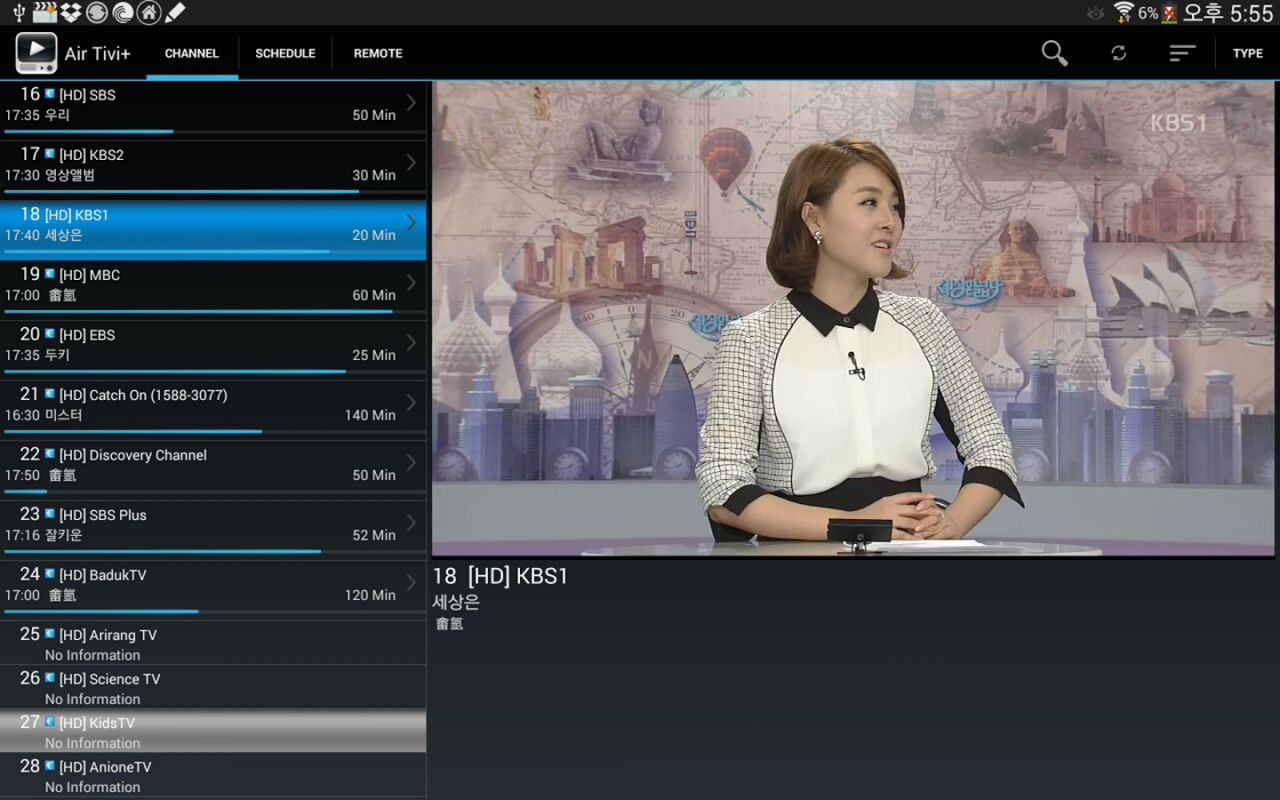Open the sort list icon
This screenshot has height=800, width=1280.
point(1182,53)
